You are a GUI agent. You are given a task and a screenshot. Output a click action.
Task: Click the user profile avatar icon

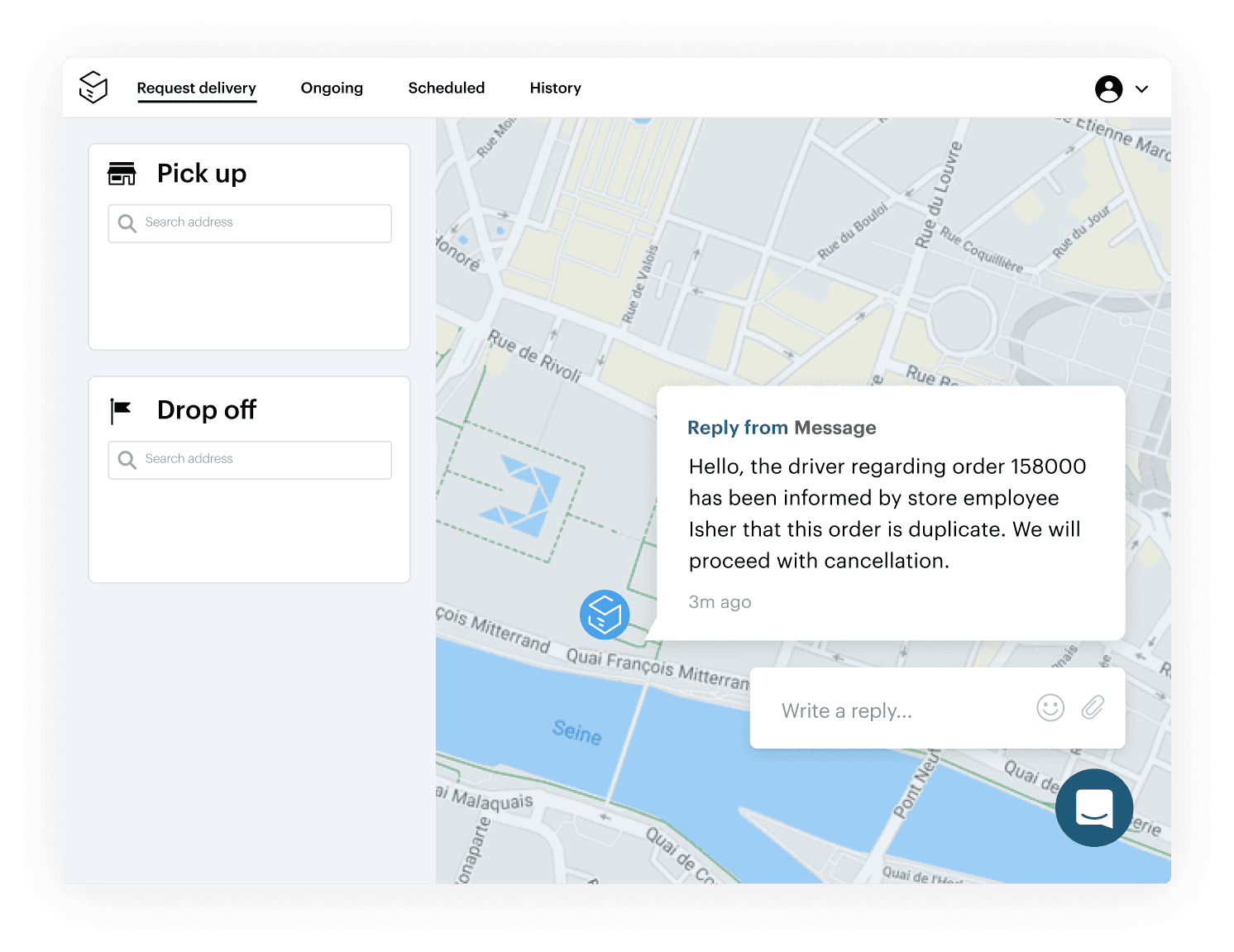(1108, 89)
